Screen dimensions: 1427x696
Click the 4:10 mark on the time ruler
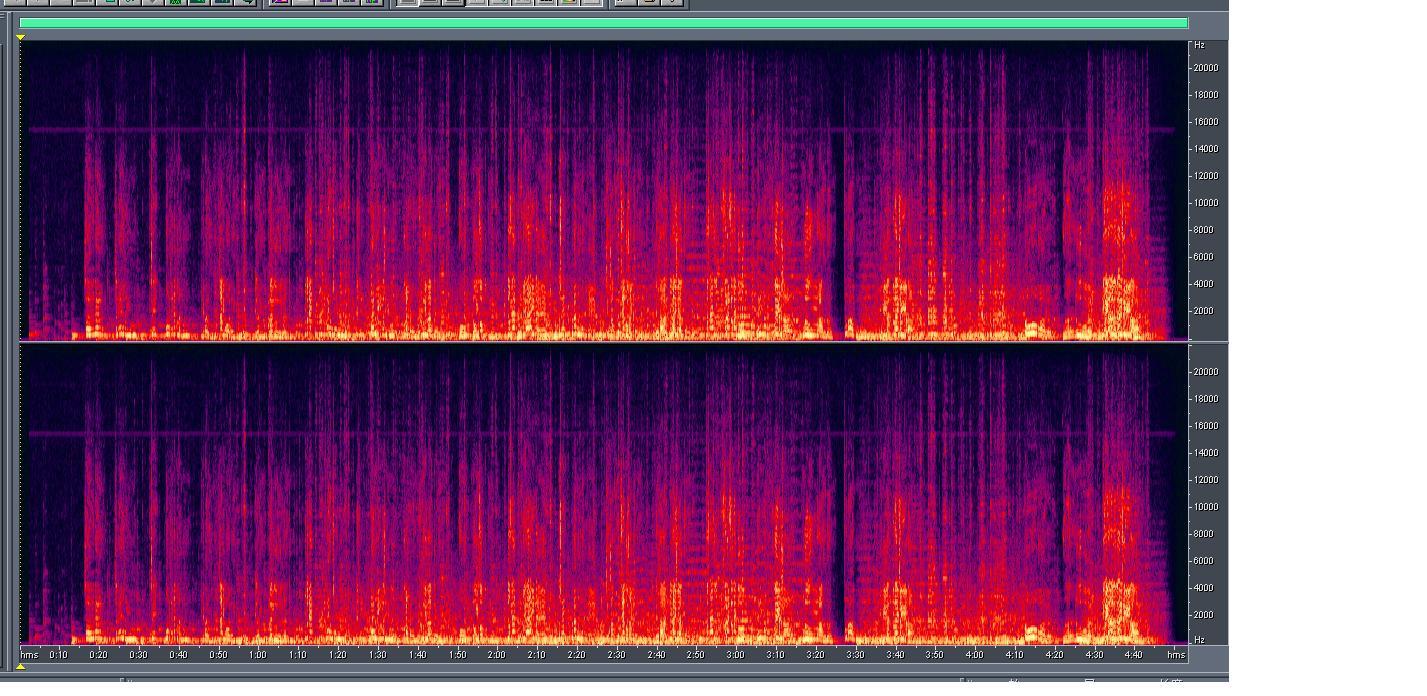pyautogui.click(x=1014, y=655)
